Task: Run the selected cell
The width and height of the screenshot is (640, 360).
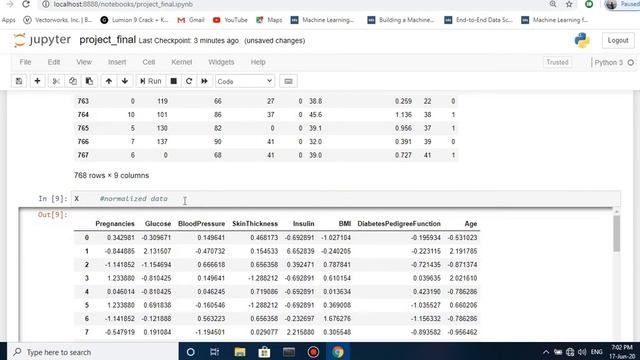Action: point(151,81)
